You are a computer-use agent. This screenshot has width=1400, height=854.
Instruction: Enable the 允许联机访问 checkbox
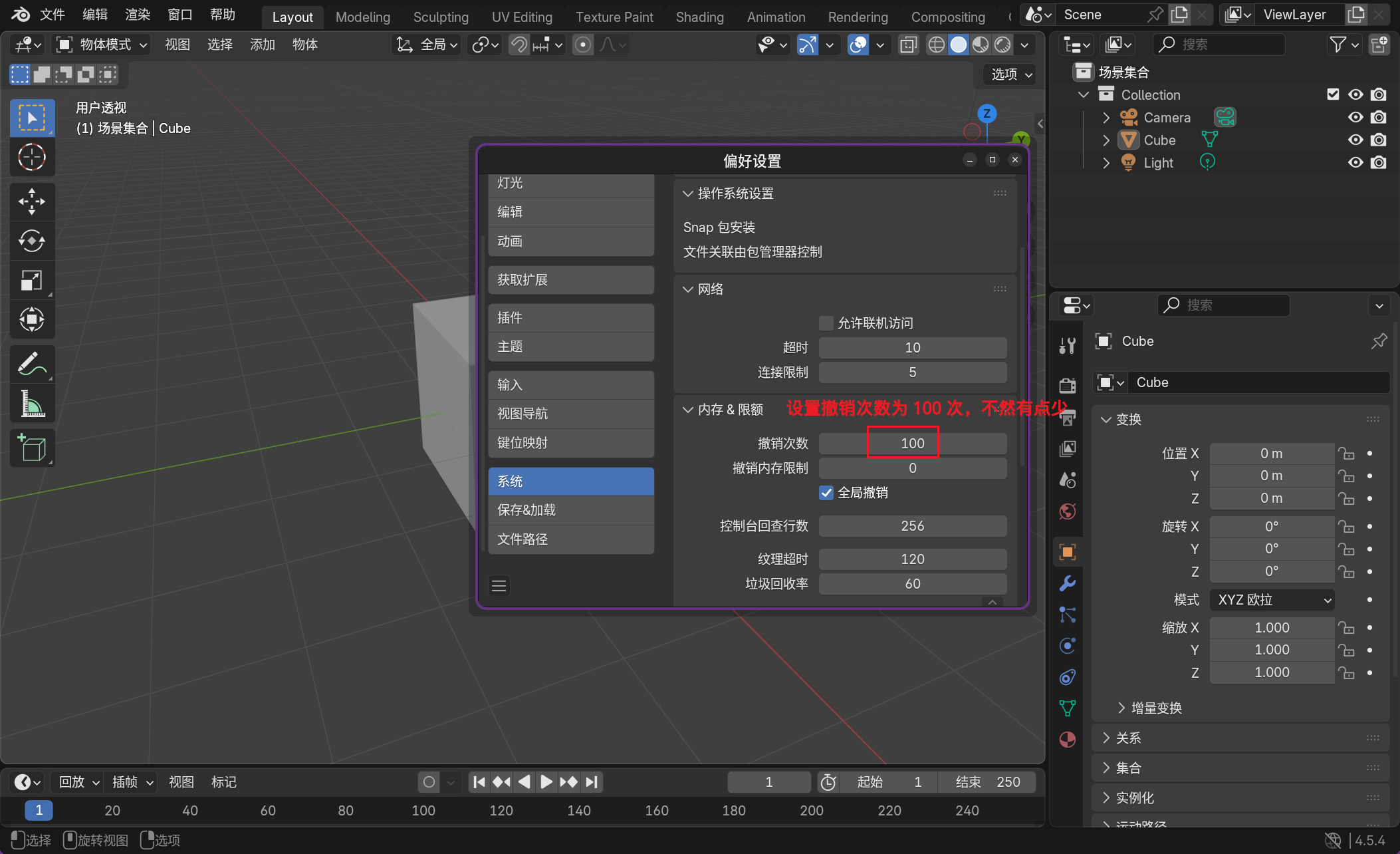pyautogui.click(x=826, y=323)
